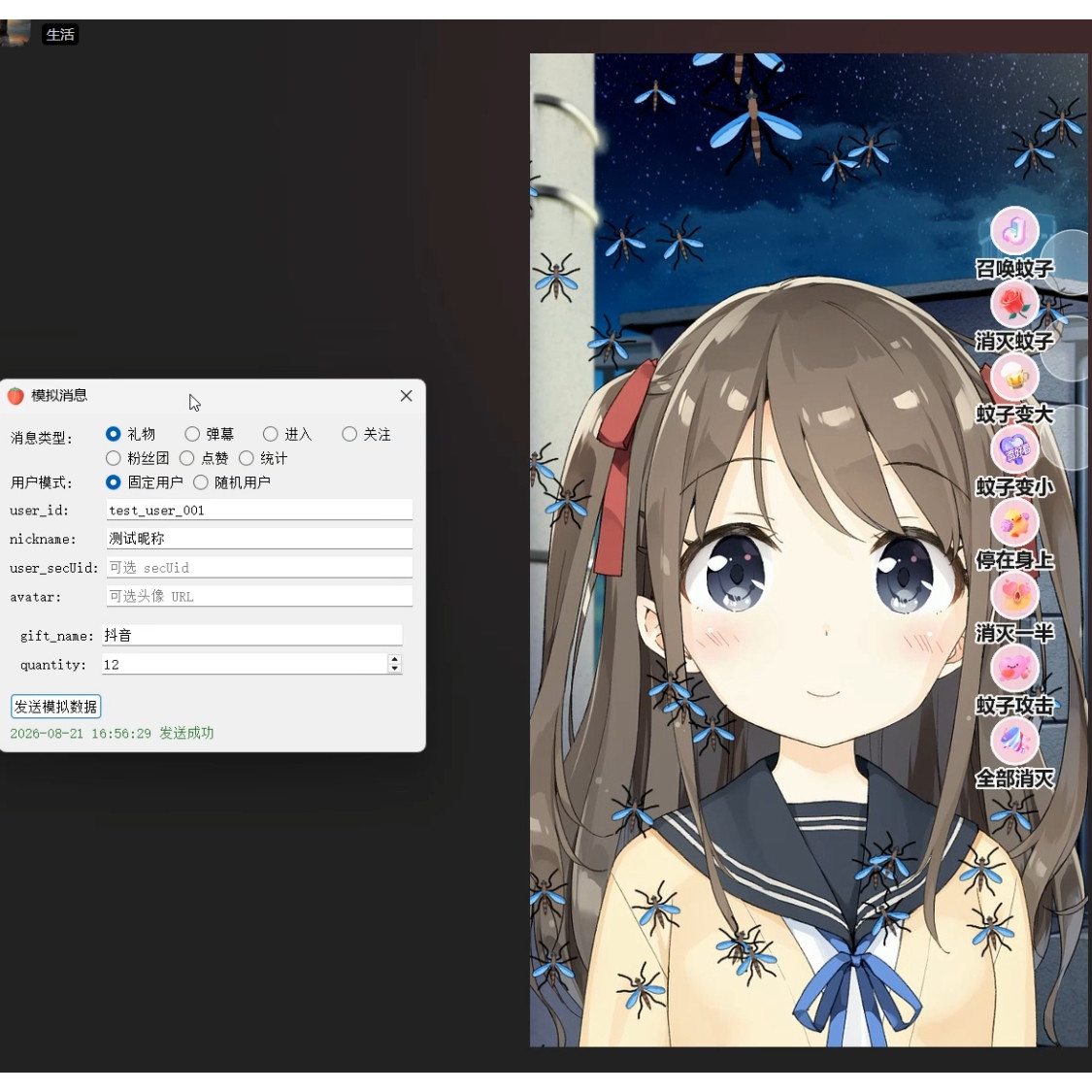
Task: Focus the gift_name field containing 抖音
Action: tap(251, 635)
